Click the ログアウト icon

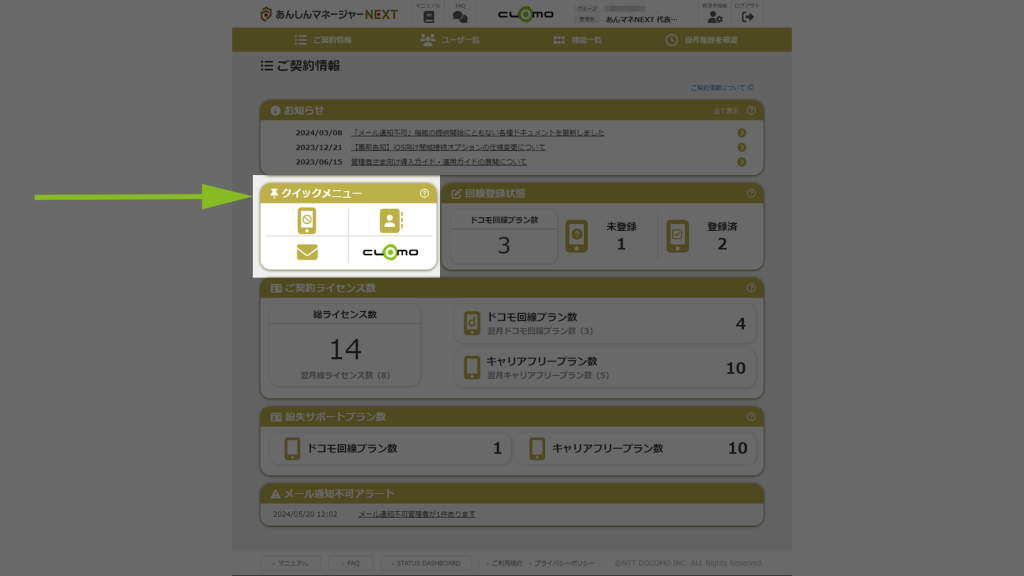(x=748, y=18)
